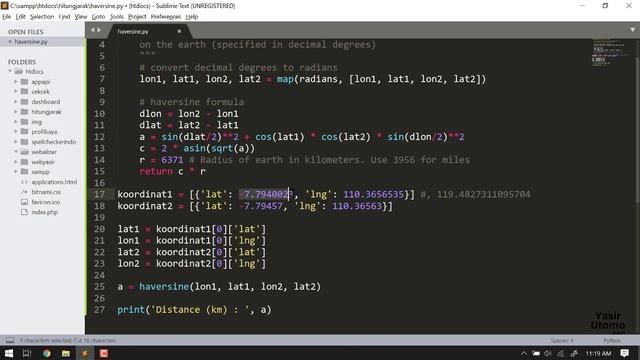The image size is (640, 360).
Task: Expand the xampp folder arrow
Action: pos(16,172)
